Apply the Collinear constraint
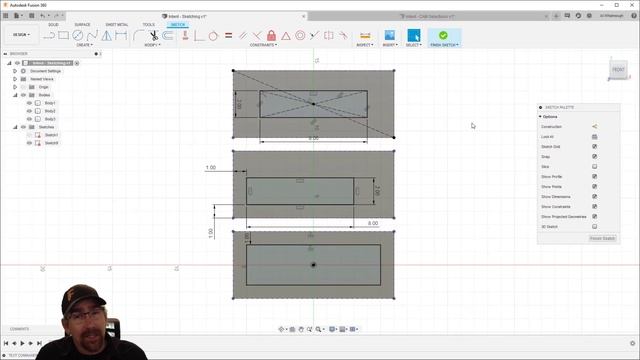This screenshot has height=360, width=640. pos(314,36)
